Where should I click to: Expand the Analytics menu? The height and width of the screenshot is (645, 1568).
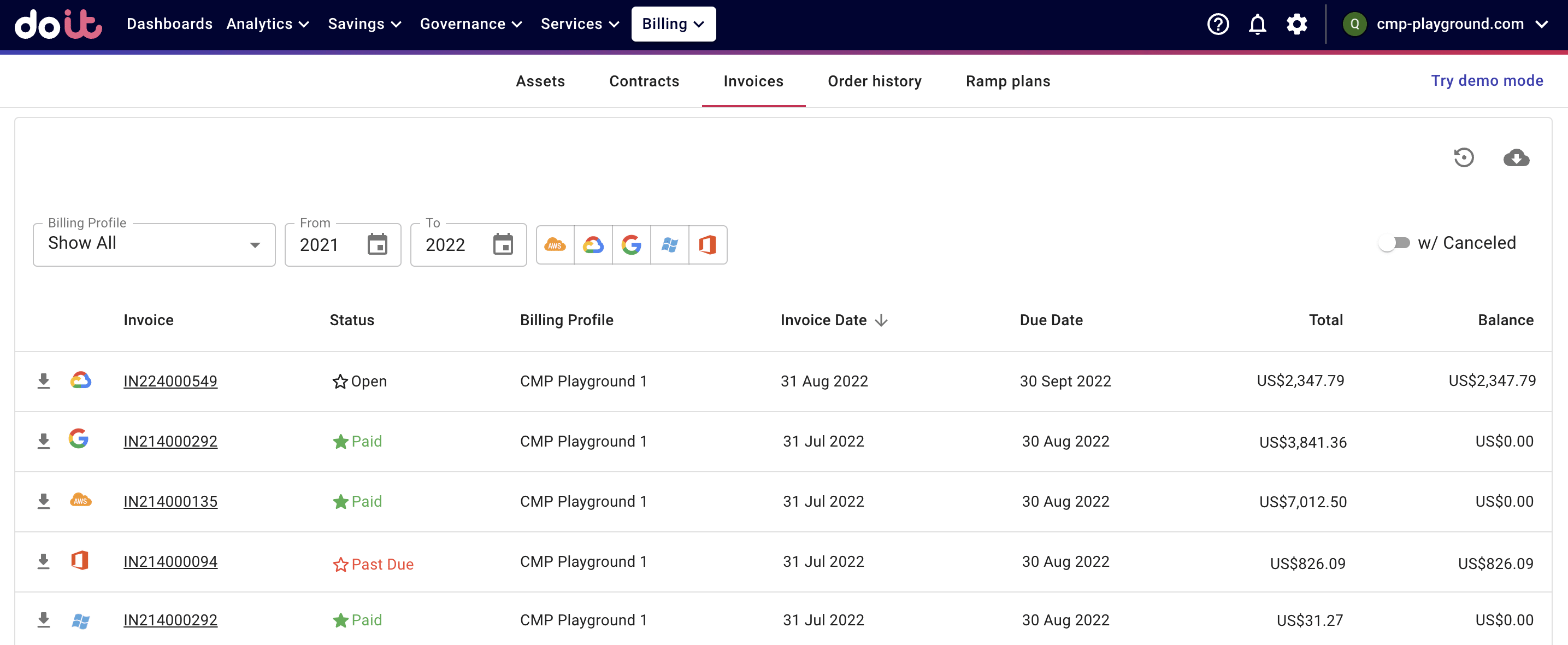(x=268, y=24)
